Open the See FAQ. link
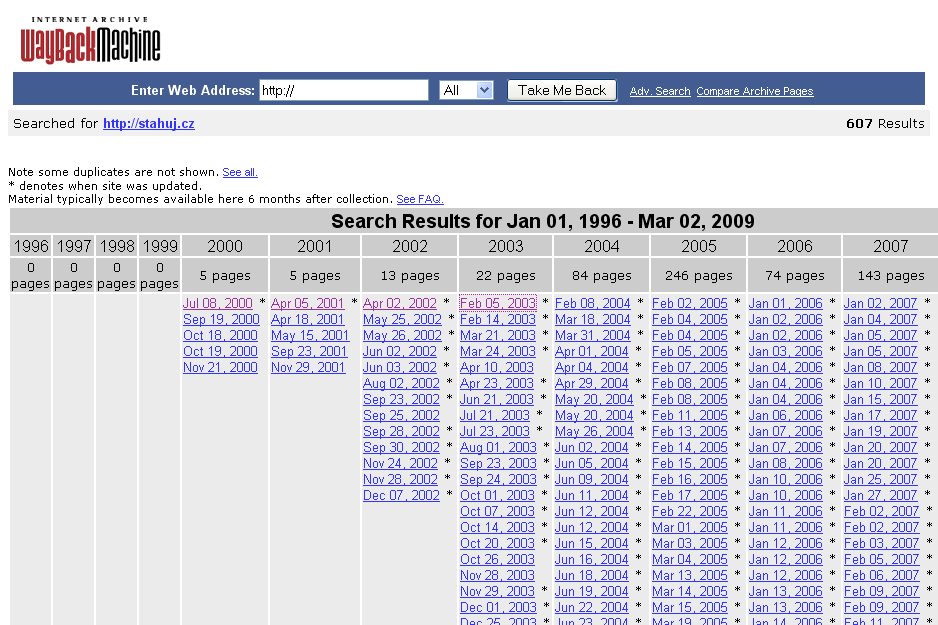The width and height of the screenshot is (938, 625). [420, 199]
